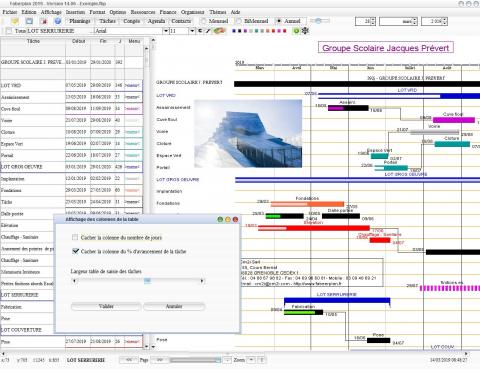This screenshot has width=480, height=369.
Task: Toggle checkbox next to Tous LOT SERRURERIE
Action: tap(9, 31)
